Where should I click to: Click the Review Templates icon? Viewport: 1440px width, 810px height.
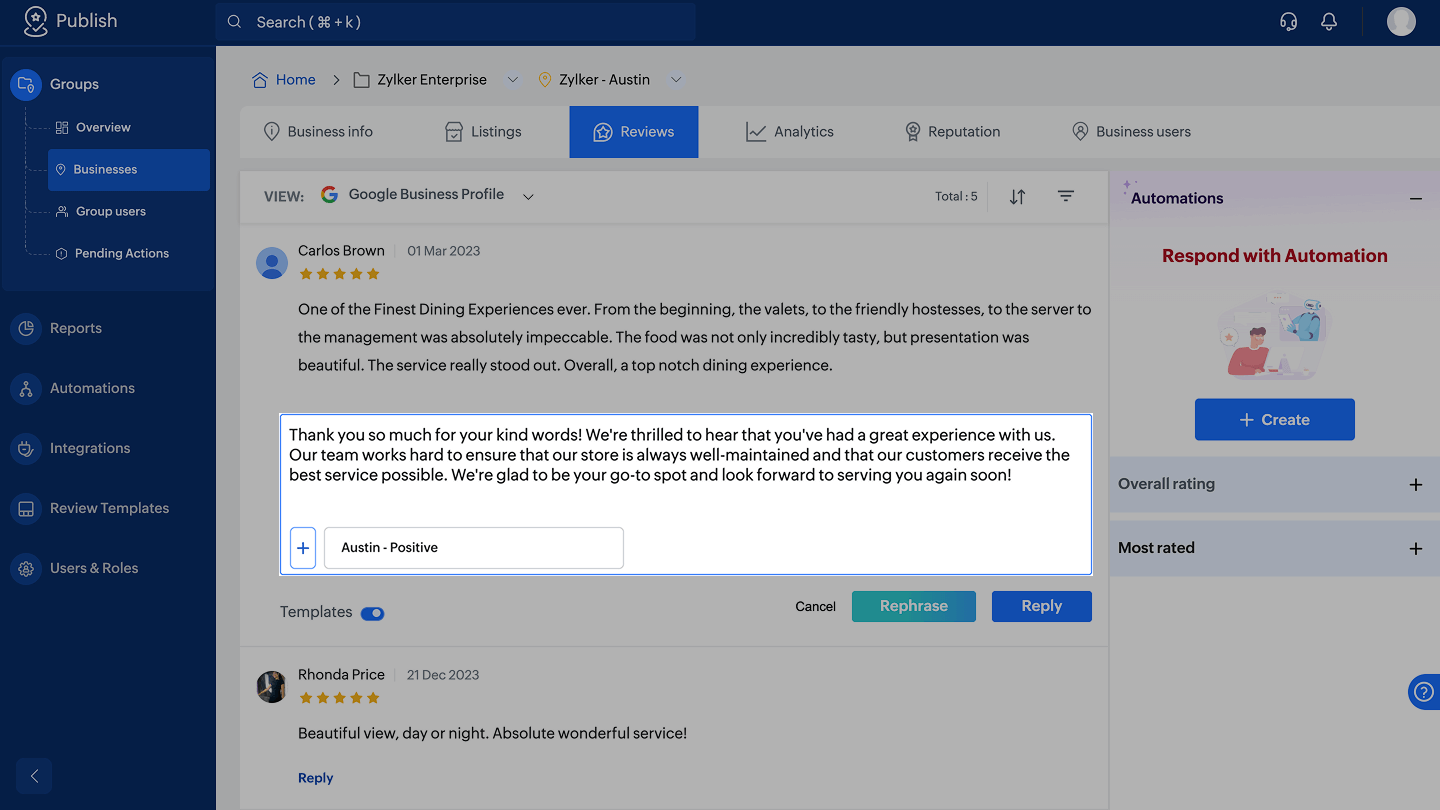(26, 508)
